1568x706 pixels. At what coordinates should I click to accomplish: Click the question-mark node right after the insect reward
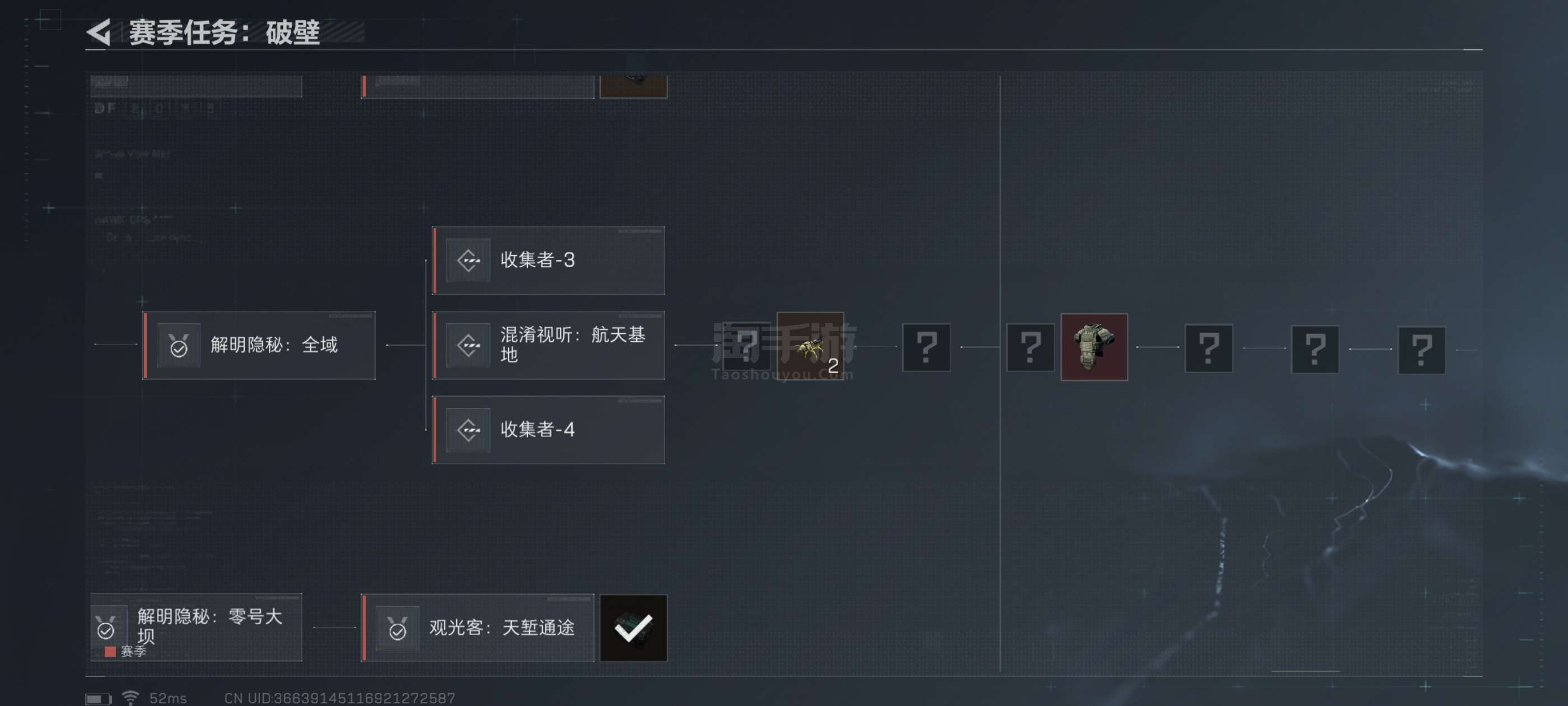[926, 347]
